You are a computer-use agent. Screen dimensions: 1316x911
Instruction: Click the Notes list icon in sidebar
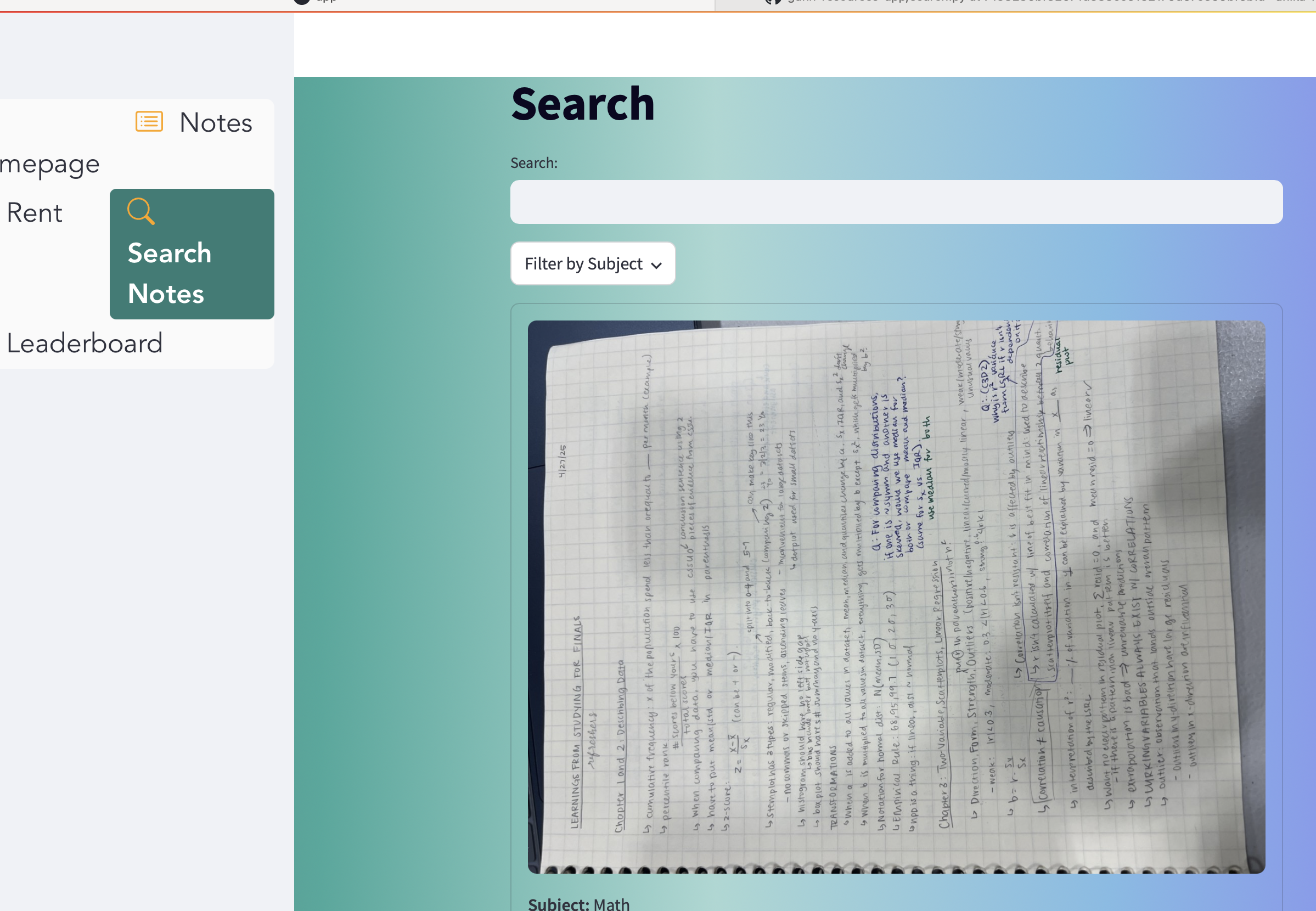(149, 122)
